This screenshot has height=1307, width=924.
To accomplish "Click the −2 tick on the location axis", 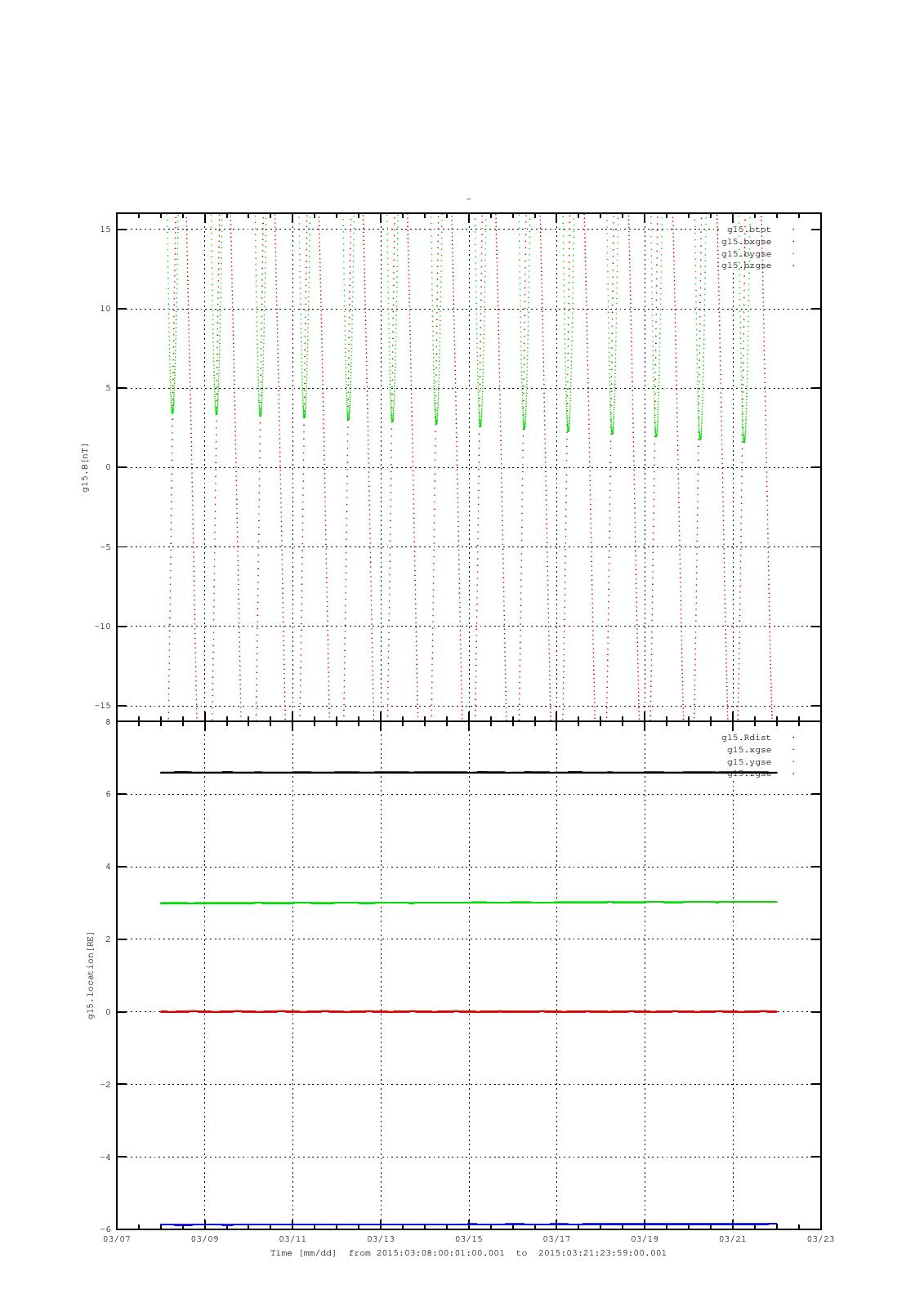I will (105, 1085).
